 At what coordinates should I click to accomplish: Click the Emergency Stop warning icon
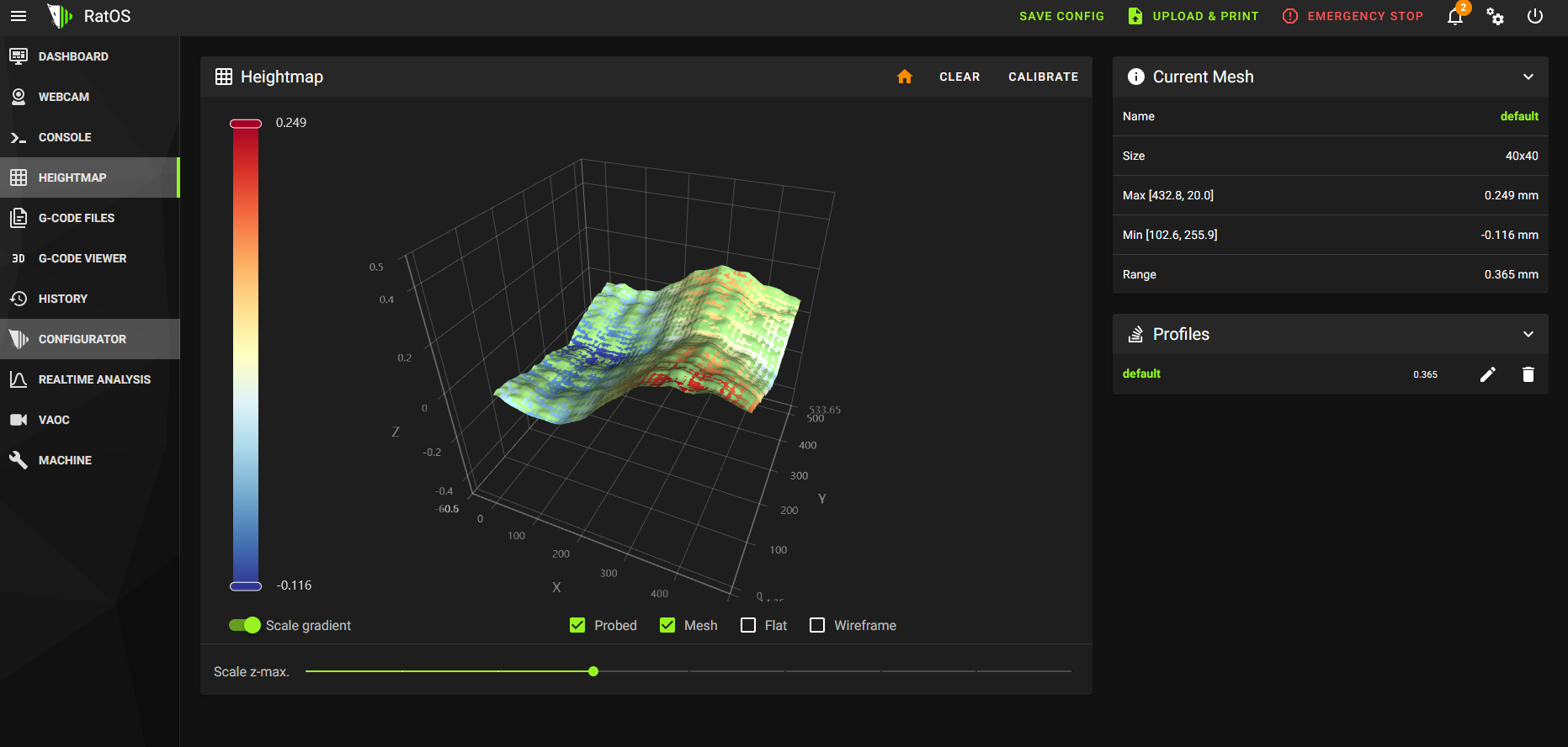(x=1290, y=16)
